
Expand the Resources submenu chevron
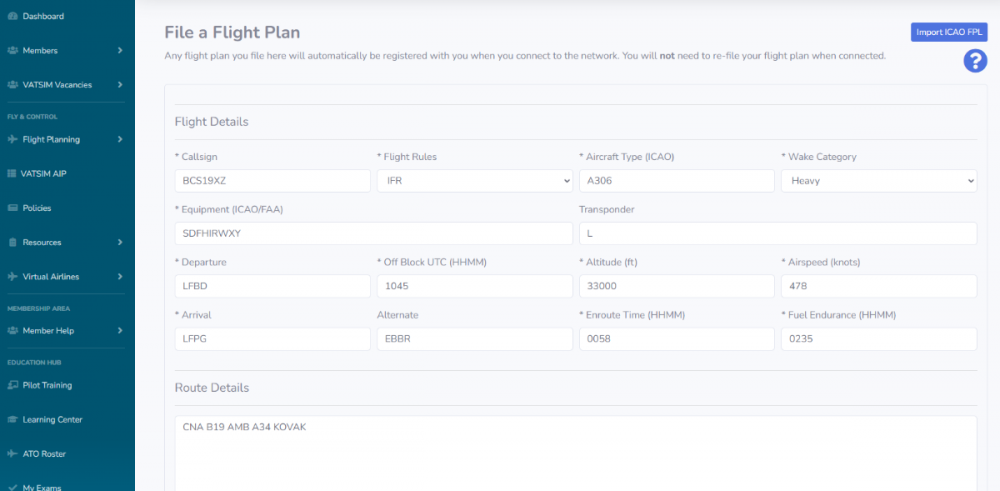(x=120, y=243)
